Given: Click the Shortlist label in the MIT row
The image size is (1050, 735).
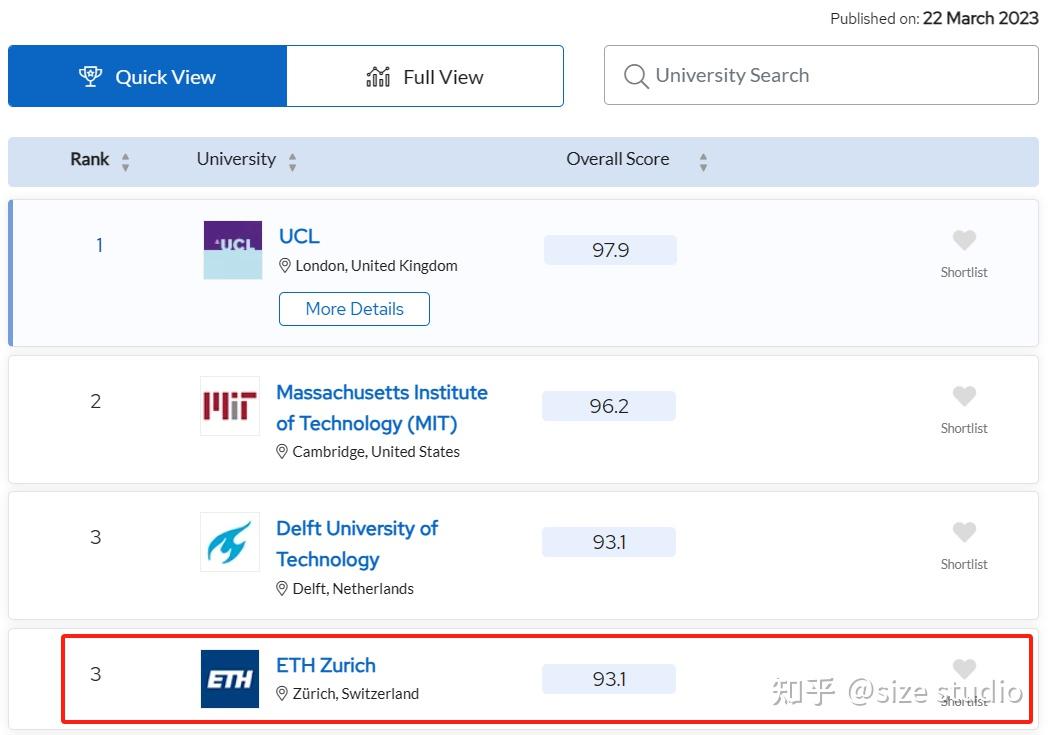Looking at the screenshot, I should click(964, 428).
